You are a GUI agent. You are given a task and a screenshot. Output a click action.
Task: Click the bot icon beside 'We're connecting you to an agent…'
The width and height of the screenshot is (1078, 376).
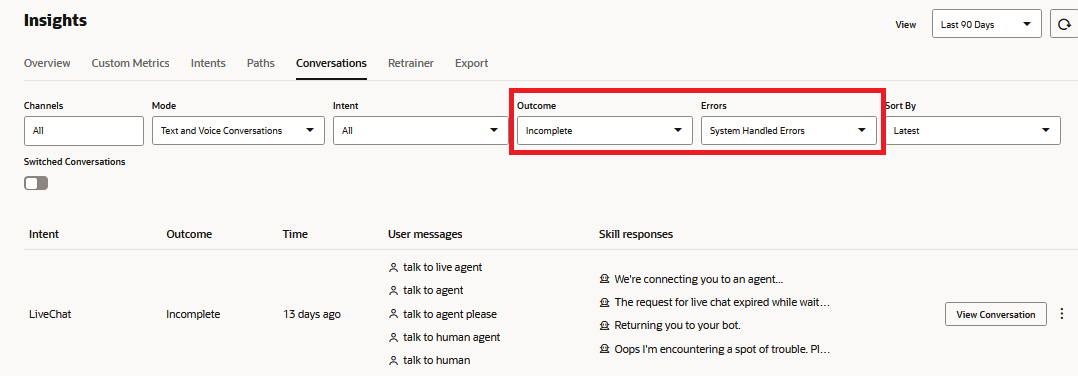click(x=604, y=279)
